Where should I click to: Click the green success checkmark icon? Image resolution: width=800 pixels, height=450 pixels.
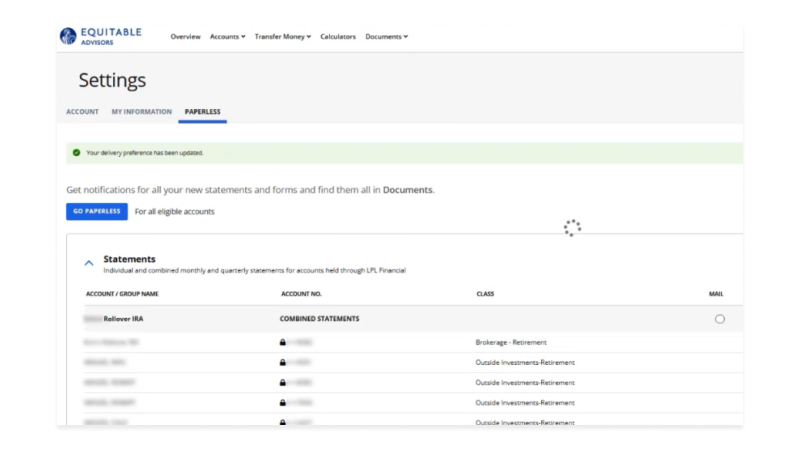coord(77,153)
